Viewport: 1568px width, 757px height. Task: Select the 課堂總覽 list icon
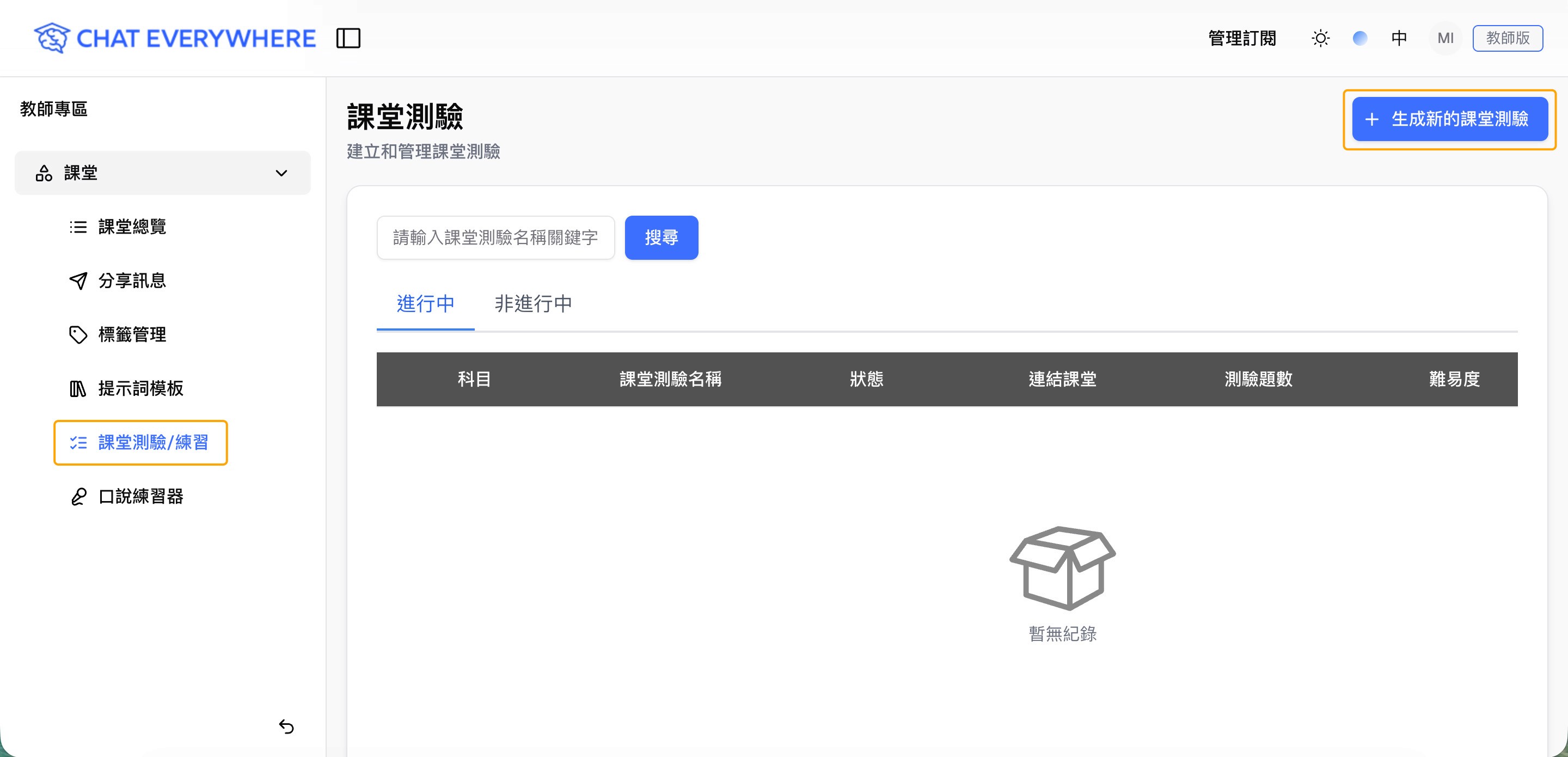78,227
